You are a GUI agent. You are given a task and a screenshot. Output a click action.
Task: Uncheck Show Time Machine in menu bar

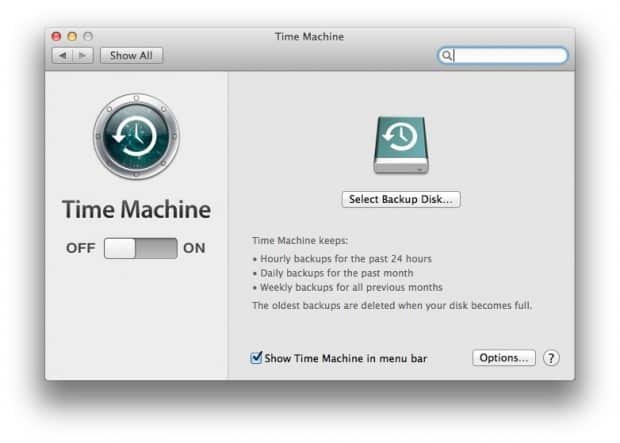point(256,358)
